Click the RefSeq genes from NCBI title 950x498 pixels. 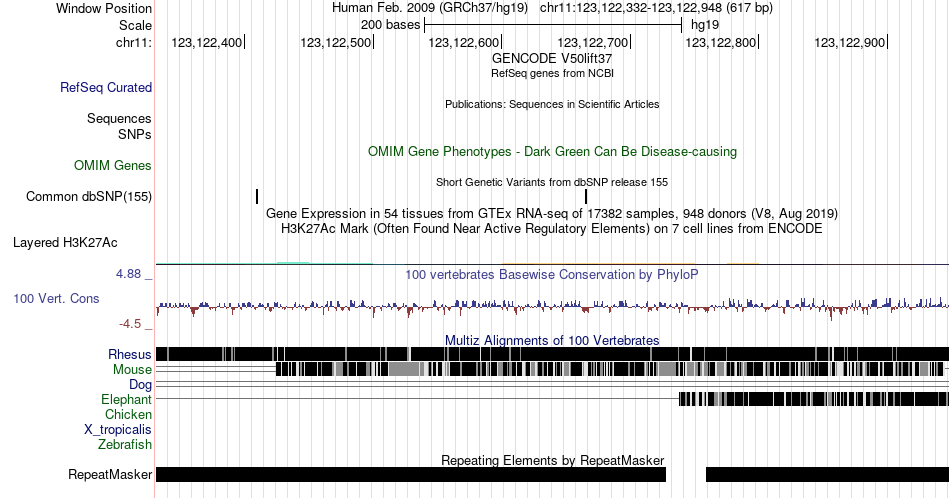(x=552, y=73)
